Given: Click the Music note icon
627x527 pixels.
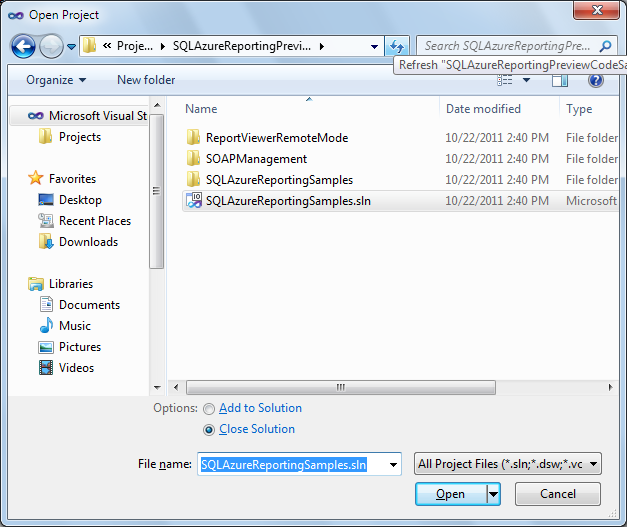Looking at the screenshot, I should [46, 325].
